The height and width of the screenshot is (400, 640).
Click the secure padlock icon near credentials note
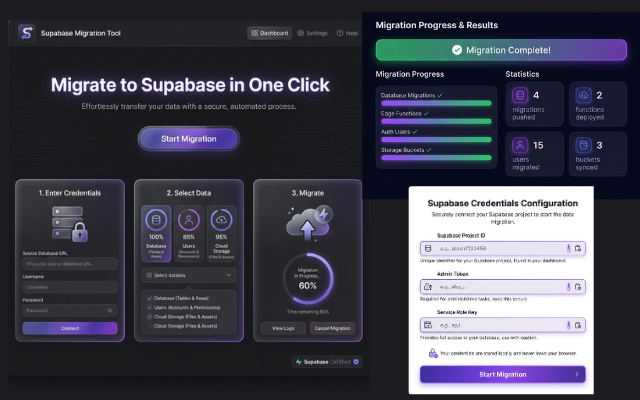433,353
